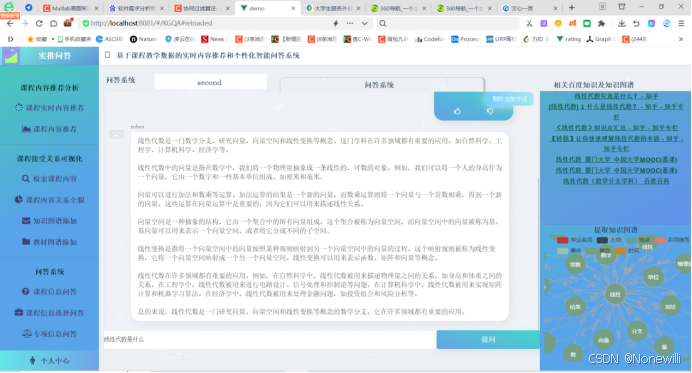
Task: Open the browser downloads icon
Action: click(x=621, y=23)
